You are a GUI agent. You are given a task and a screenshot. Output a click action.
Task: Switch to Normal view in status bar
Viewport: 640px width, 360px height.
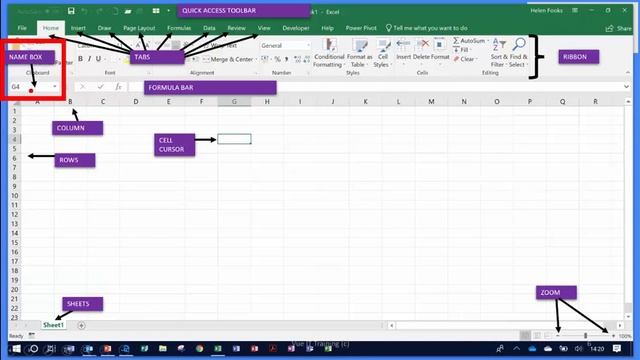pyautogui.click(x=525, y=336)
